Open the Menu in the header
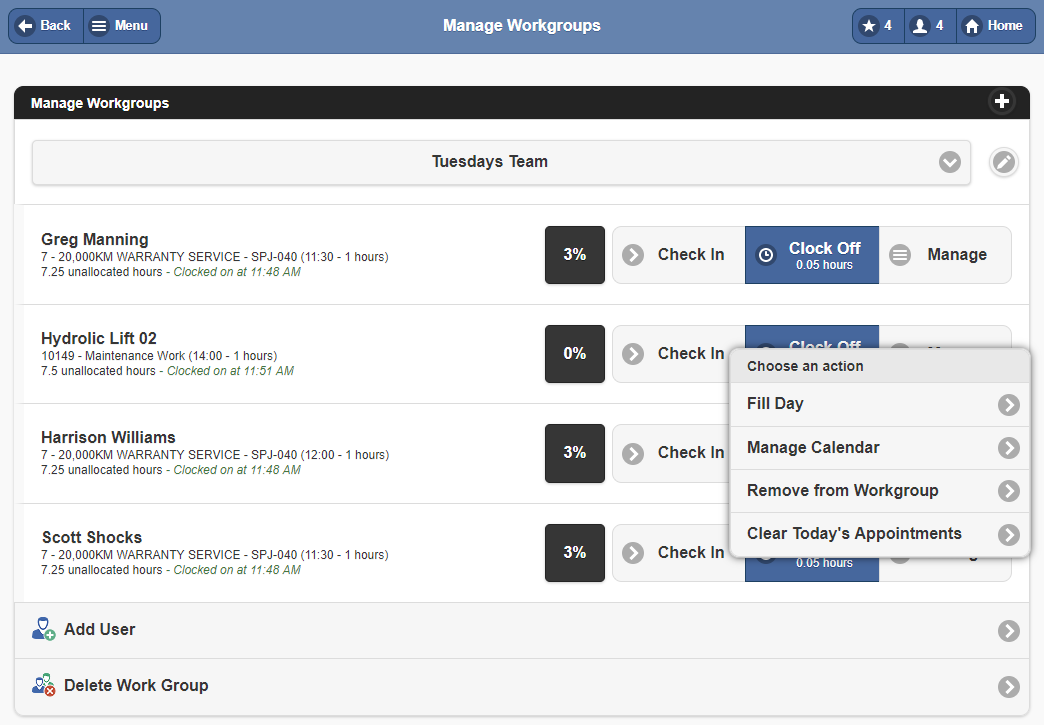Image resolution: width=1044 pixels, height=725 pixels. pyautogui.click(x=121, y=26)
